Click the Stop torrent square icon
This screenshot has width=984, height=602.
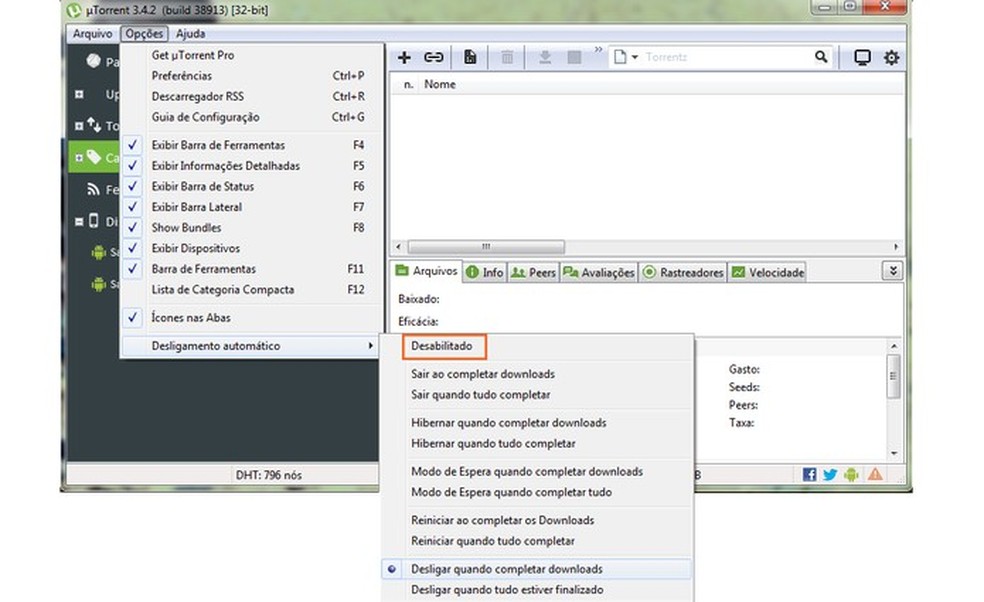pos(574,58)
